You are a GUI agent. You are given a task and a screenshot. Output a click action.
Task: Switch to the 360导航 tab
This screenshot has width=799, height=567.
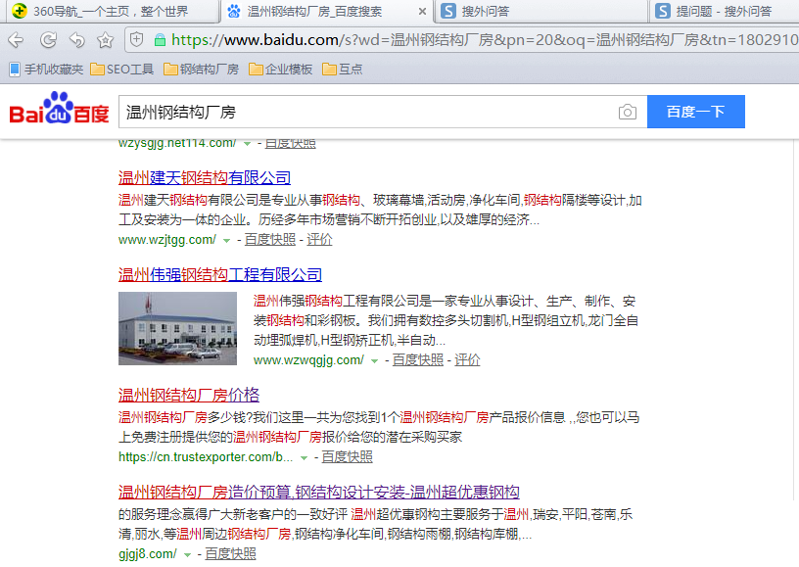pos(111,11)
